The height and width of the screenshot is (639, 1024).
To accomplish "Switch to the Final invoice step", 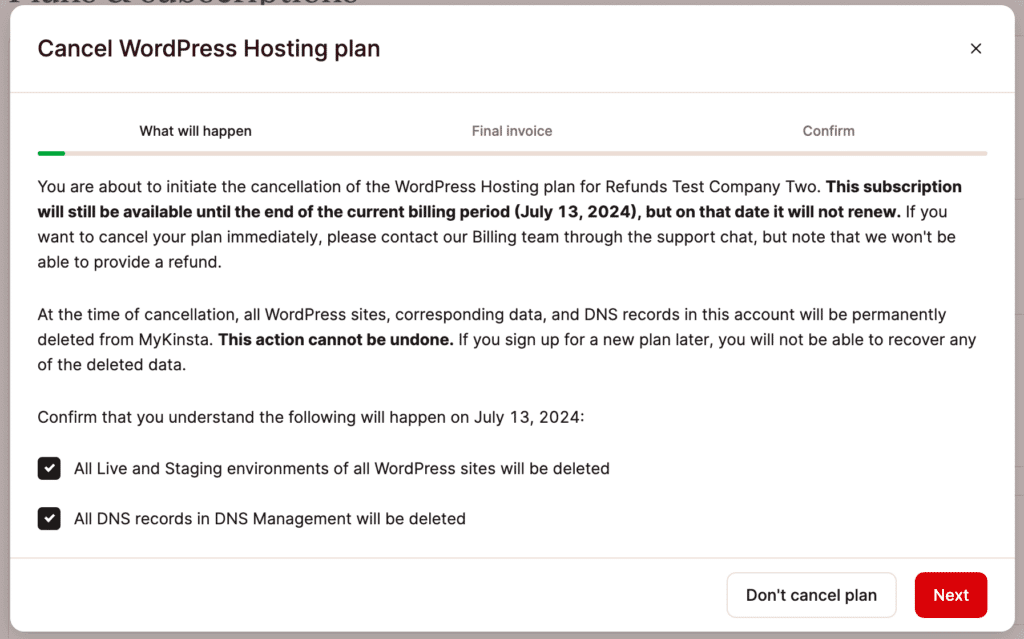I will (512, 131).
